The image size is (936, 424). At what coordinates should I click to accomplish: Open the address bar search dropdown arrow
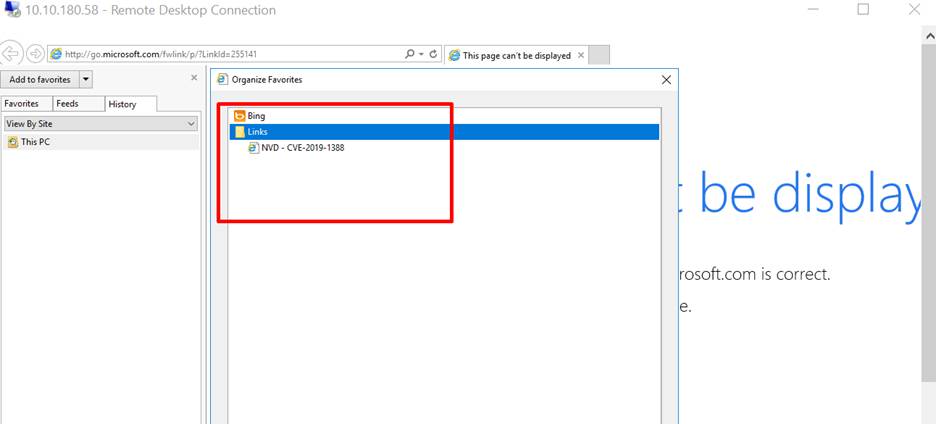(421, 54)
